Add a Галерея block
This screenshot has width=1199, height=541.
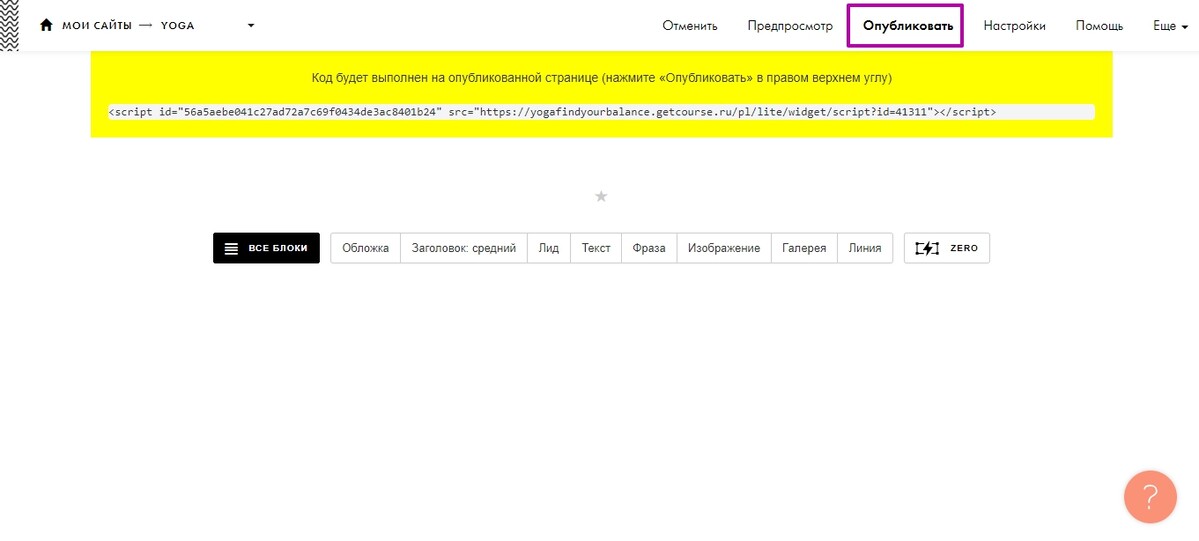(x=804, y=248)
